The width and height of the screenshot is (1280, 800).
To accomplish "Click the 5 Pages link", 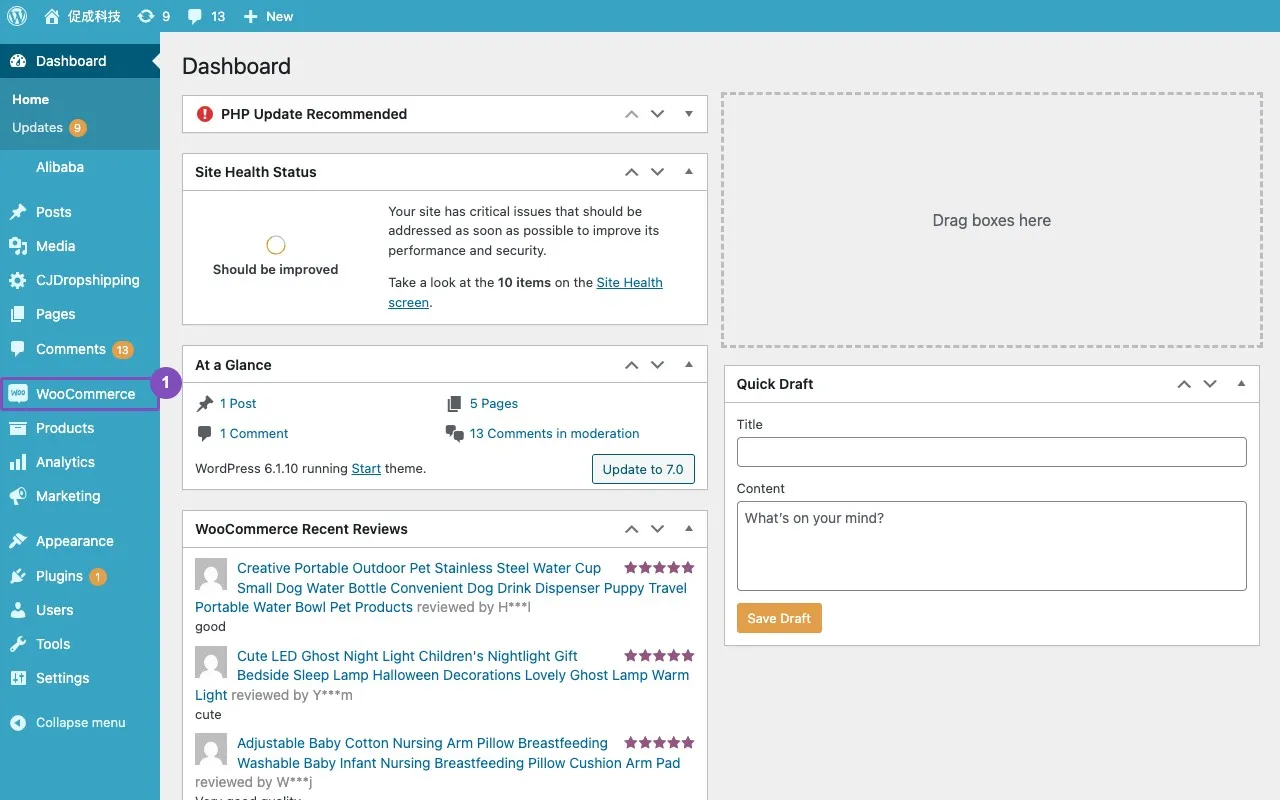I will (x=494, y=404).
